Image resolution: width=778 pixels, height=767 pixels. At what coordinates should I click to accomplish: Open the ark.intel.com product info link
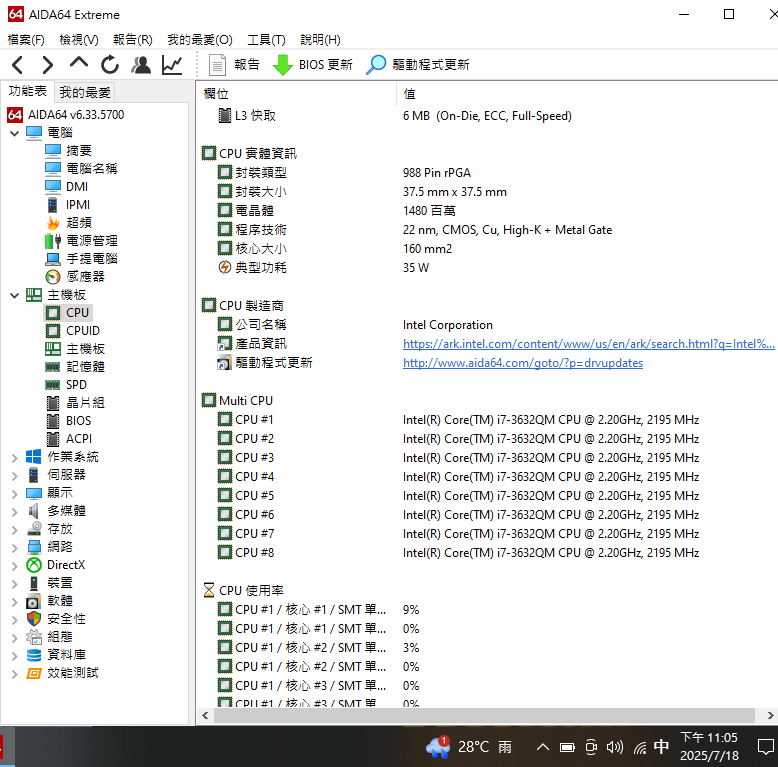coord(588,344)
